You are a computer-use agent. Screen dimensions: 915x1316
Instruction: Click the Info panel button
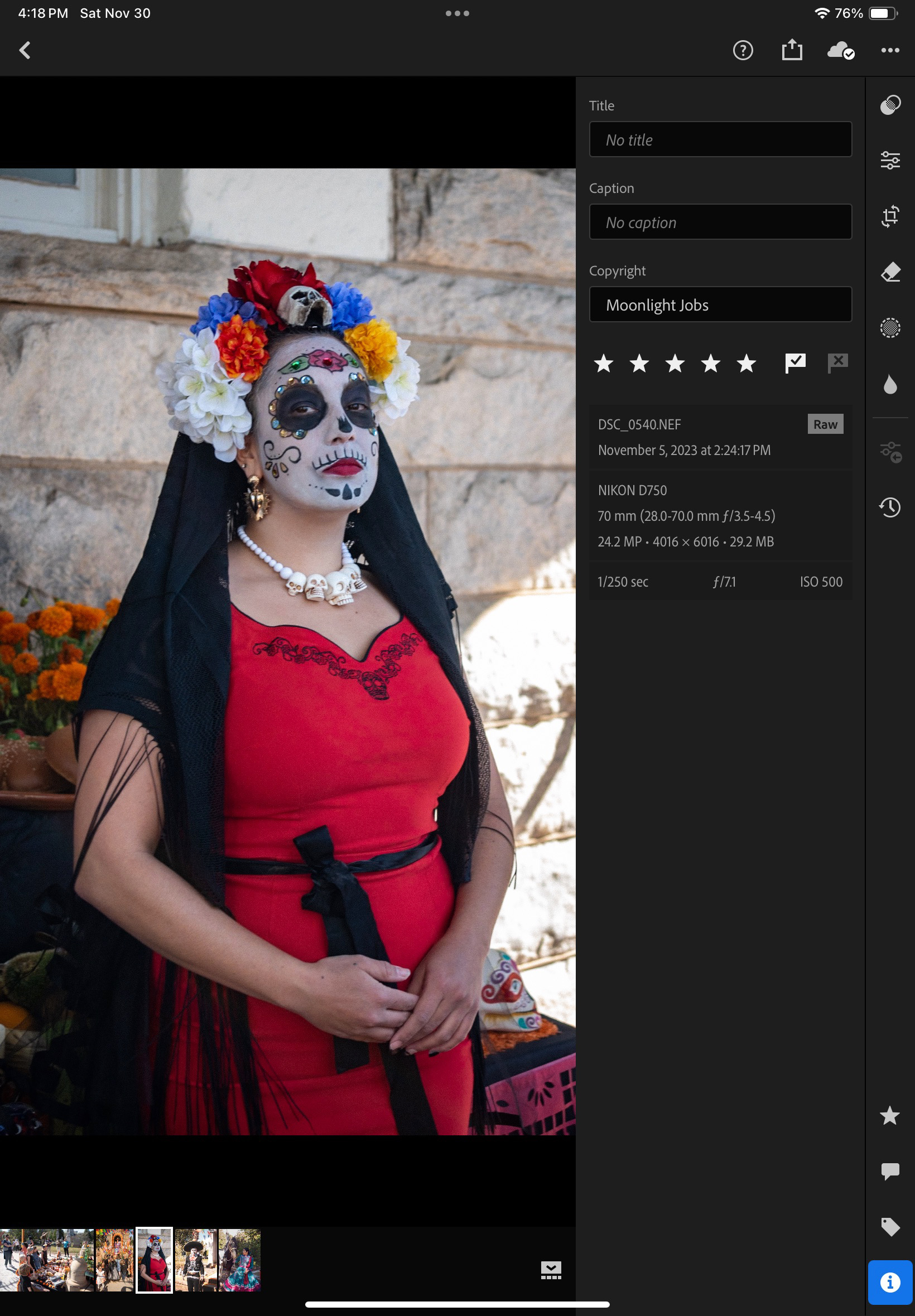click(x=890, y=1281)
